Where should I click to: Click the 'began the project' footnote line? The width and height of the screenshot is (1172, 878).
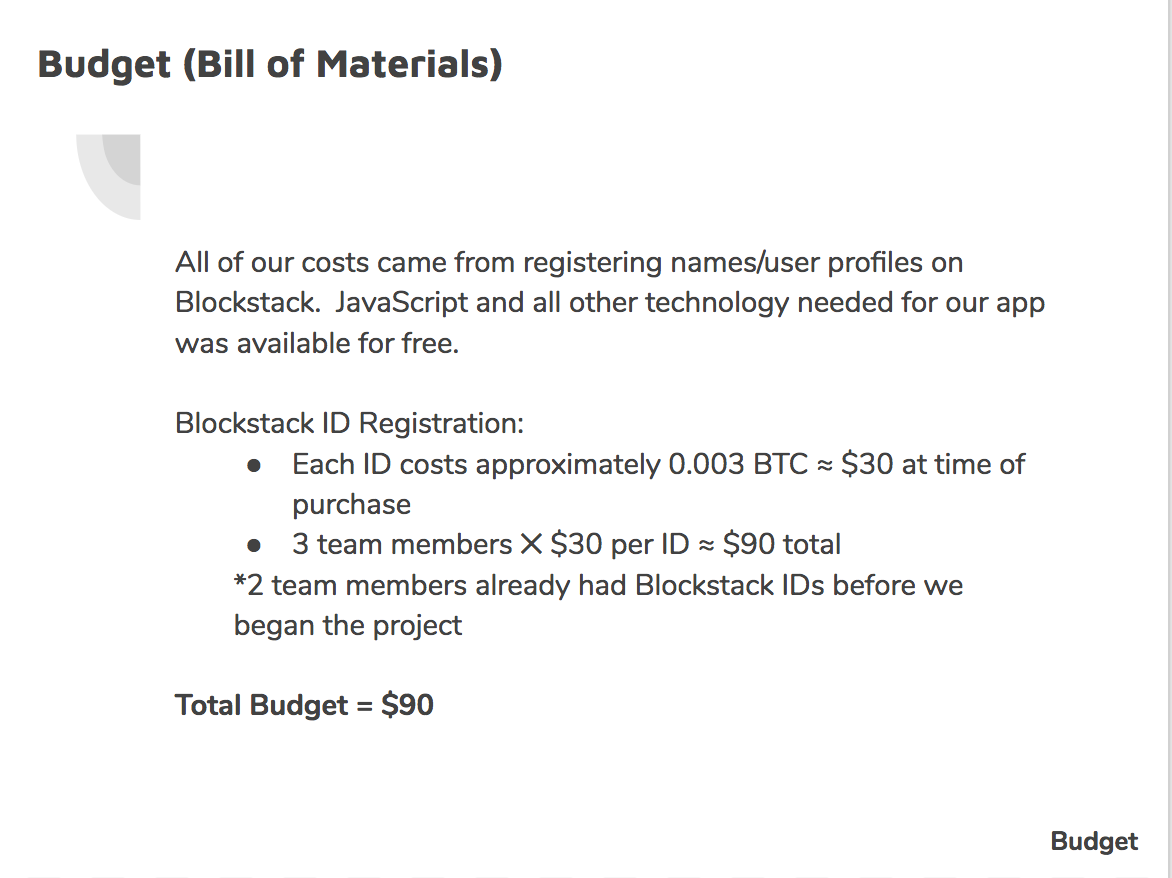point(348,626)
